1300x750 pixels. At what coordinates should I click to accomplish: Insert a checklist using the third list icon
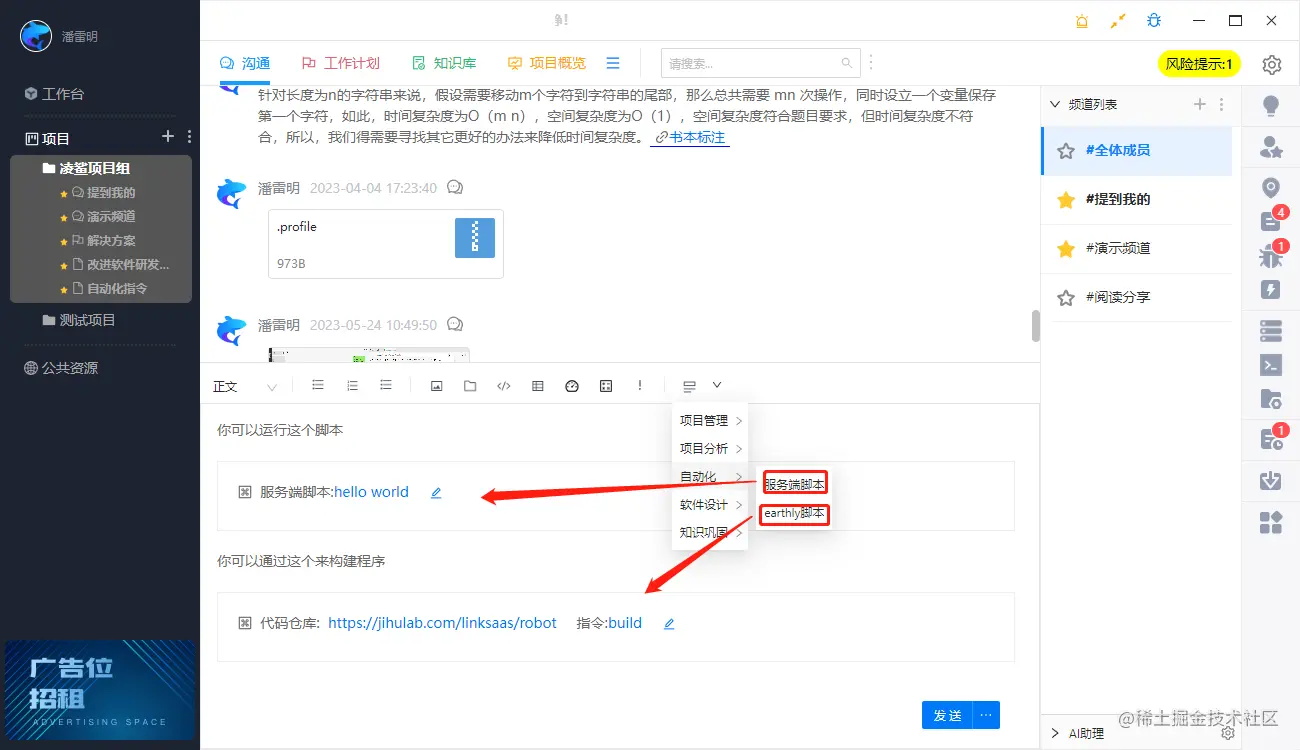pos(386,386)
